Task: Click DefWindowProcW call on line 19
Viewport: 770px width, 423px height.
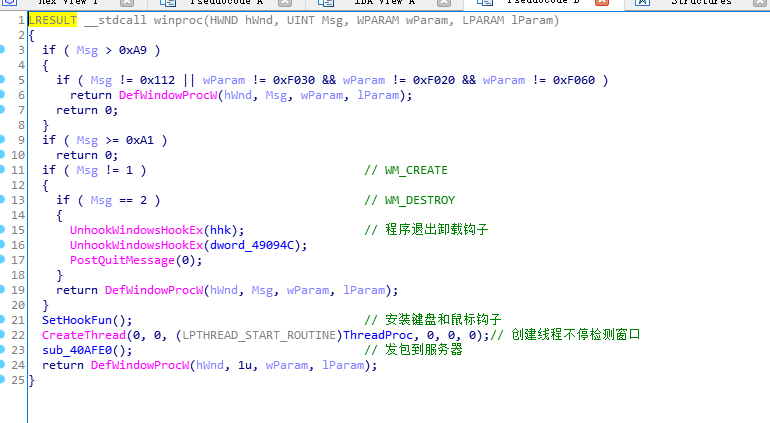Action: point(154,290)
